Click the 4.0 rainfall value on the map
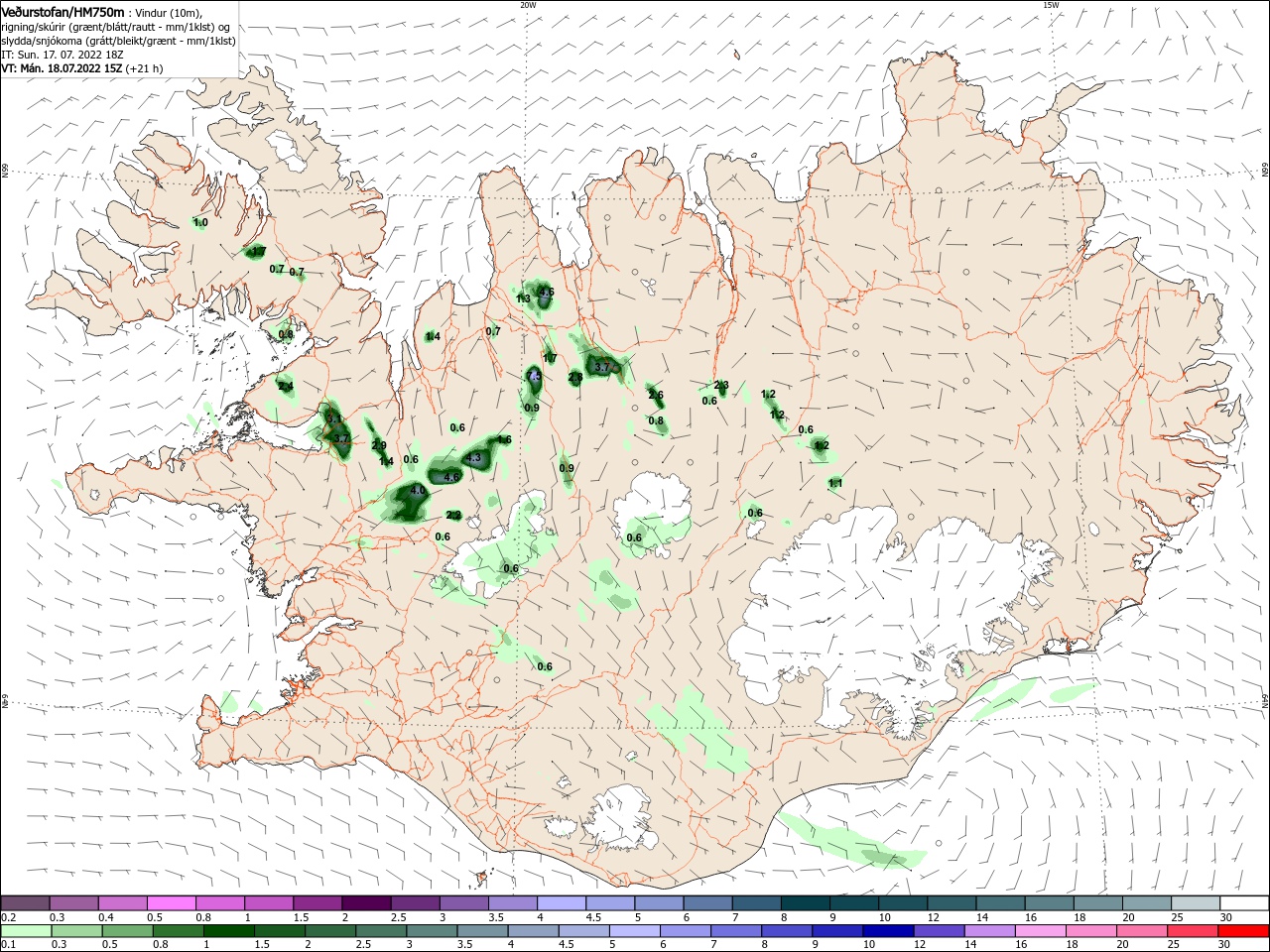 [x=418, y=491]
